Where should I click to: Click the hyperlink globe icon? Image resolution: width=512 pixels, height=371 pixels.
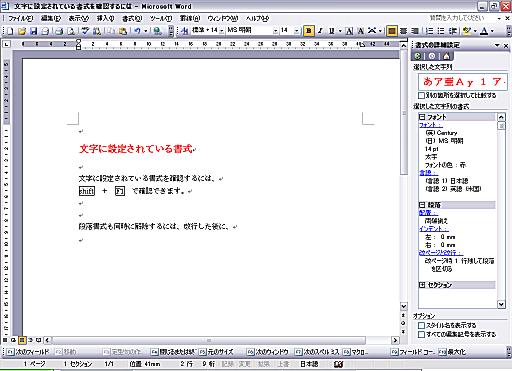pos(158,31)
